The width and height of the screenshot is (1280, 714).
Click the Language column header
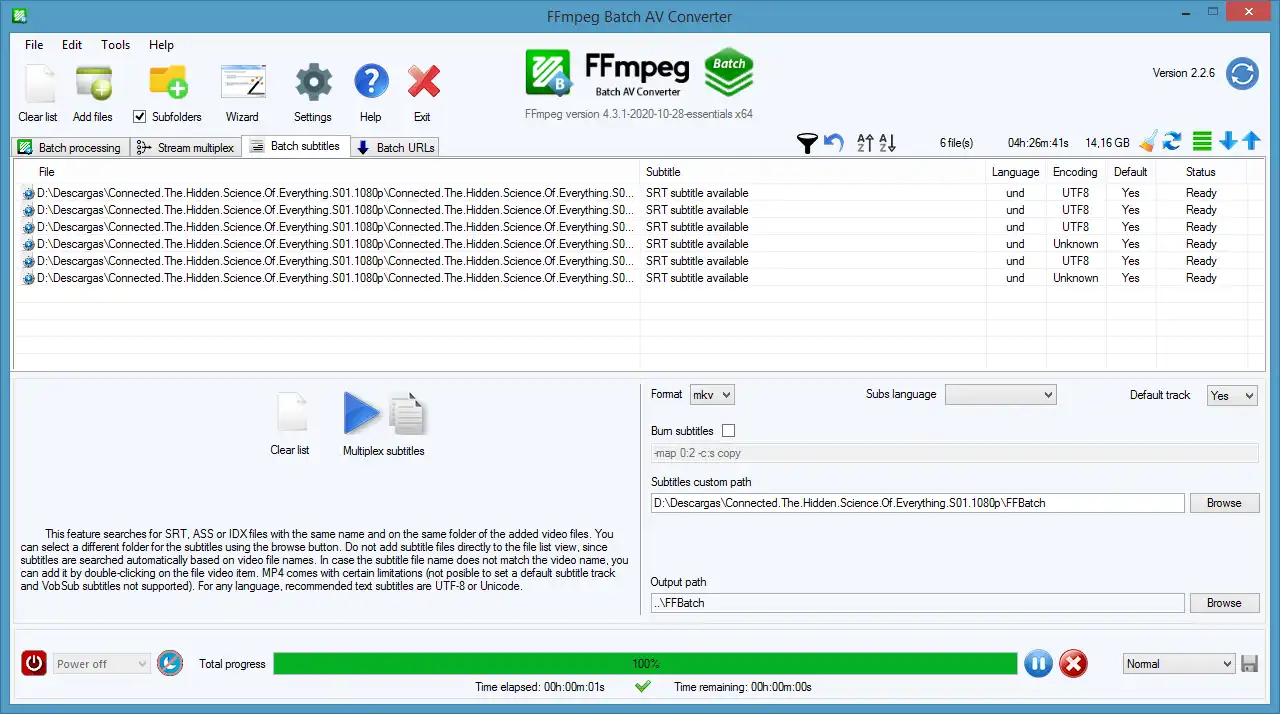point(1016,172)
